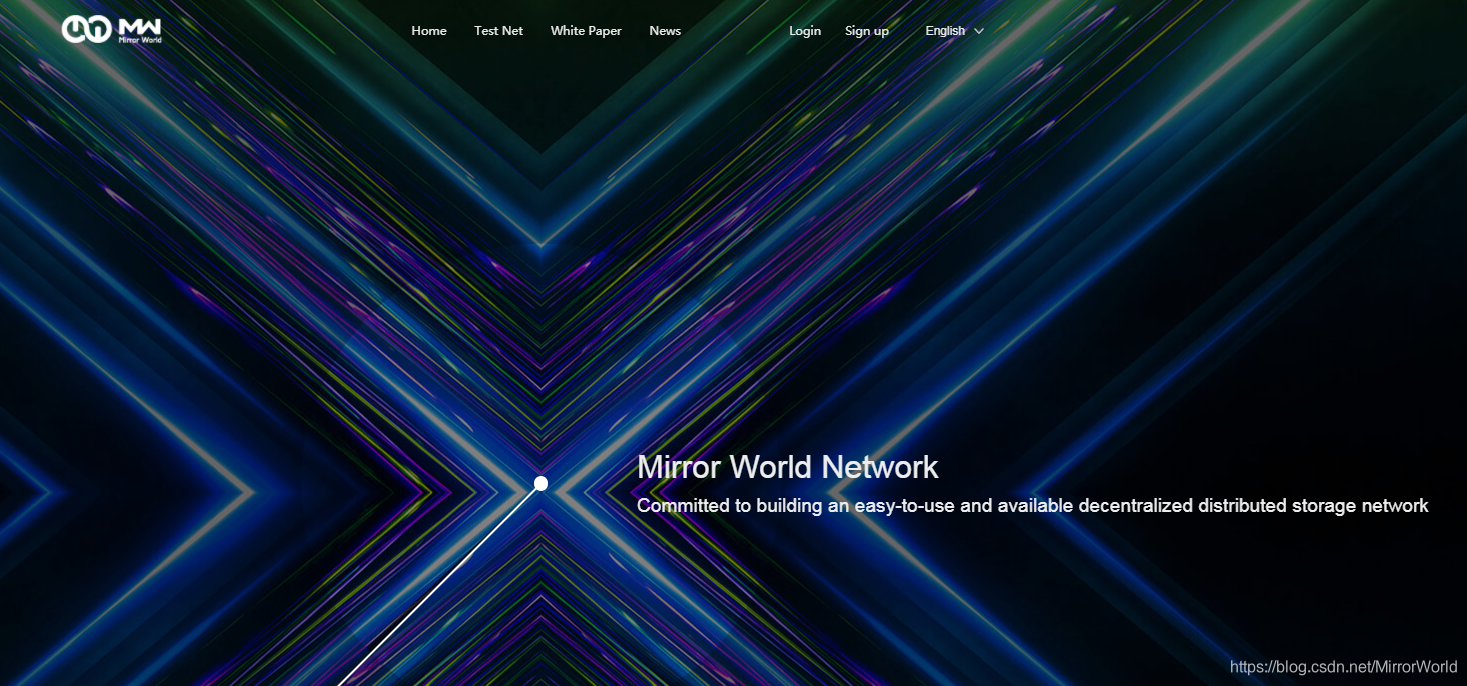Select the Mirror World Network heading
1467x686 pixels.
788,467
